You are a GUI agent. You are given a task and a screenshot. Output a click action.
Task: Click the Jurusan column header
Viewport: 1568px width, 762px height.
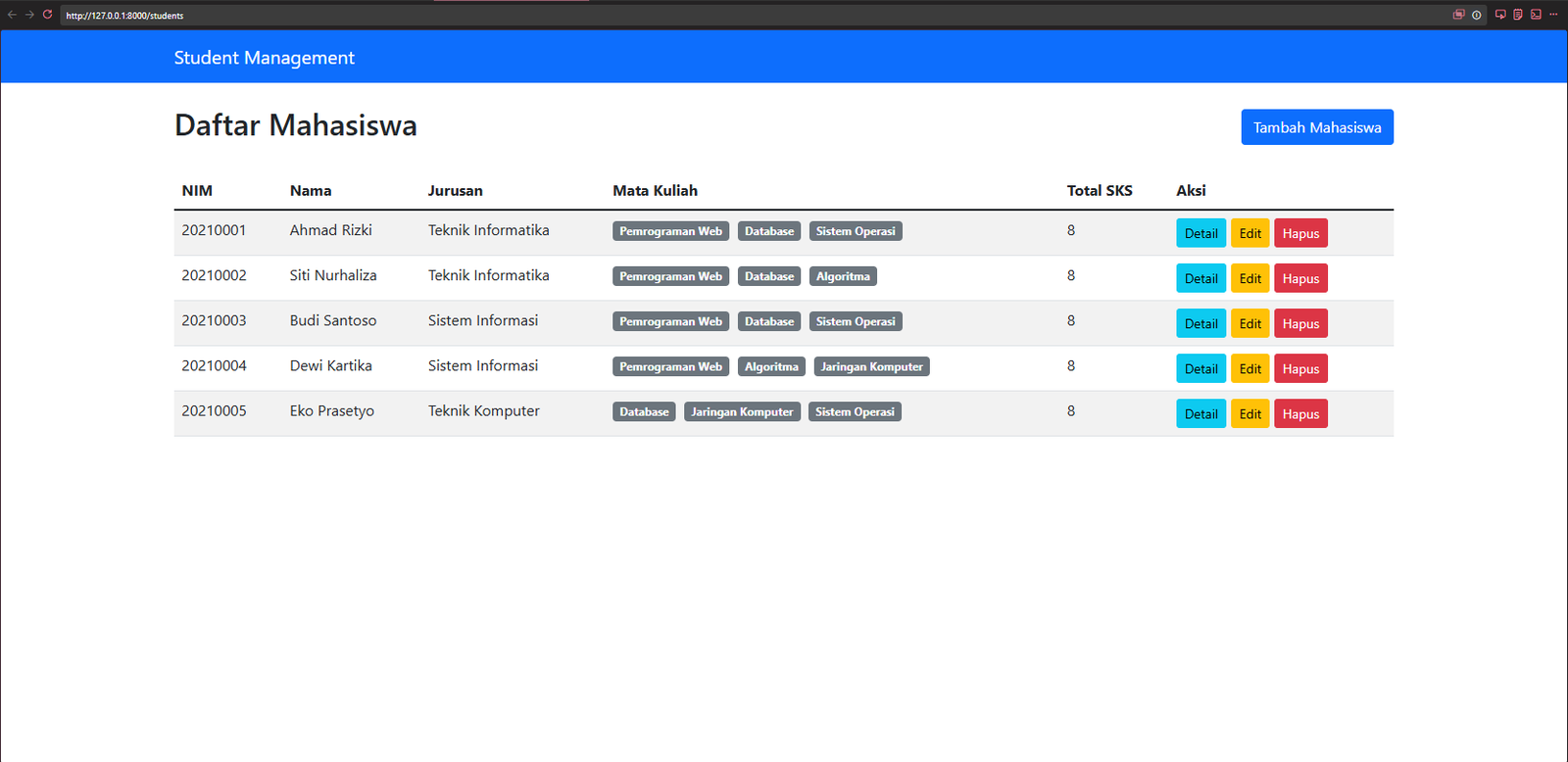[x=456, y=191]
